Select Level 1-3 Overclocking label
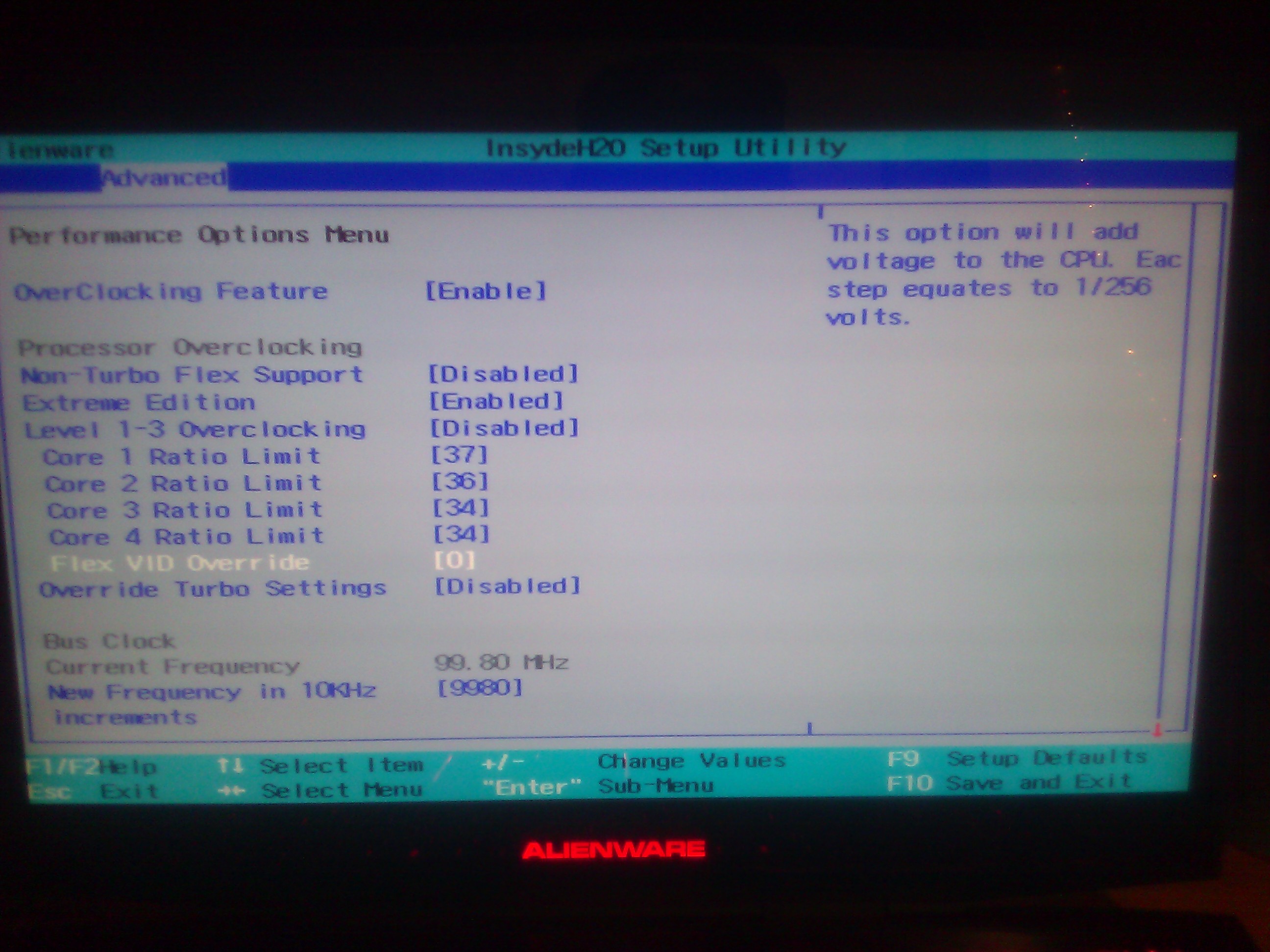This screenshot has width=1270, height=952. click(x=195, y=429)
